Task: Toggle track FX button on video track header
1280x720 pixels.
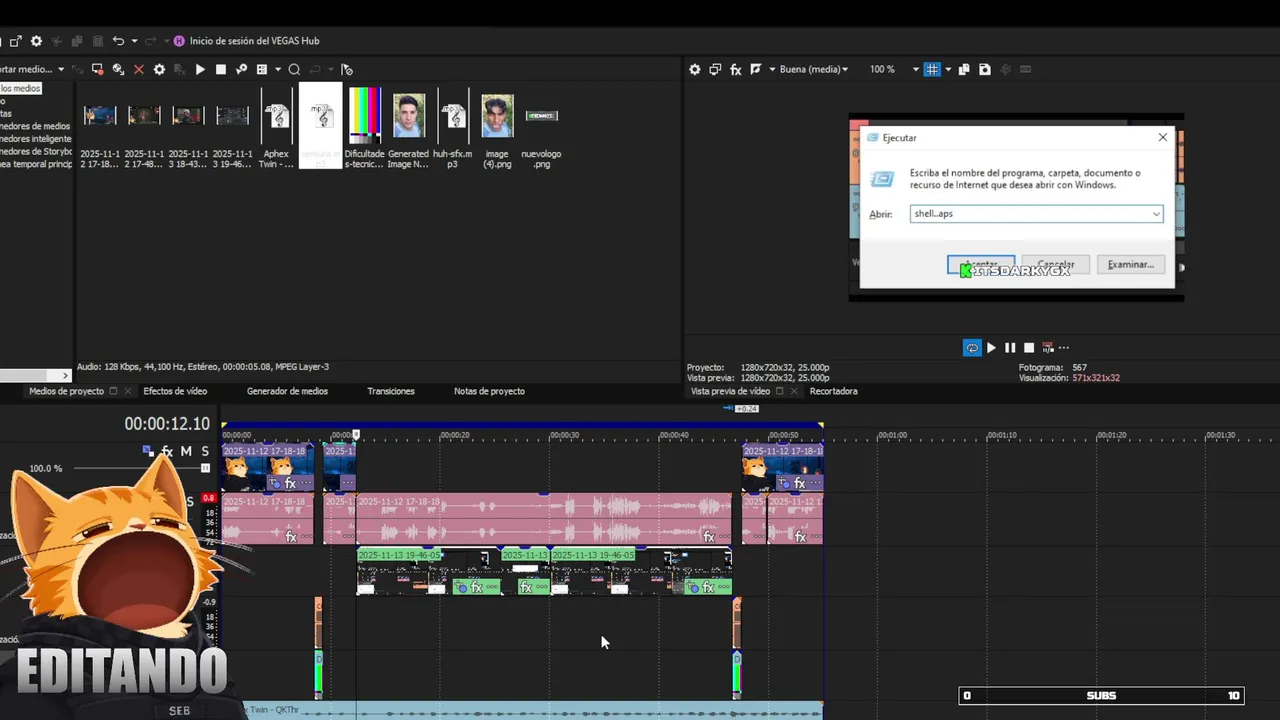Action: 167,452
